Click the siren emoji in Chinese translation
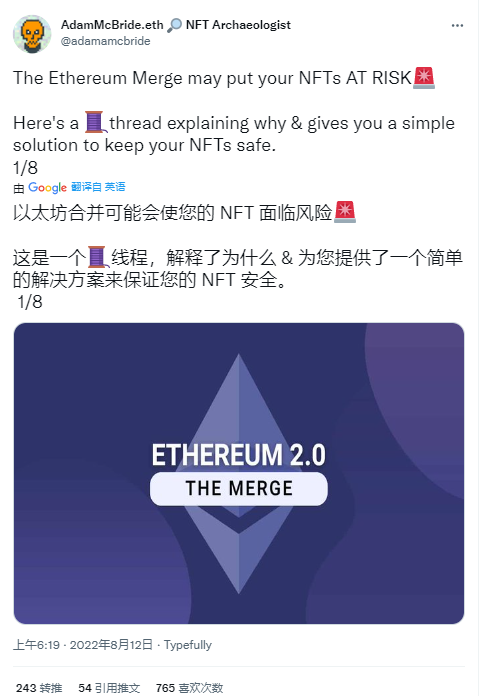The height and width of the screenshot is (696, 480). tap(345, 212)
